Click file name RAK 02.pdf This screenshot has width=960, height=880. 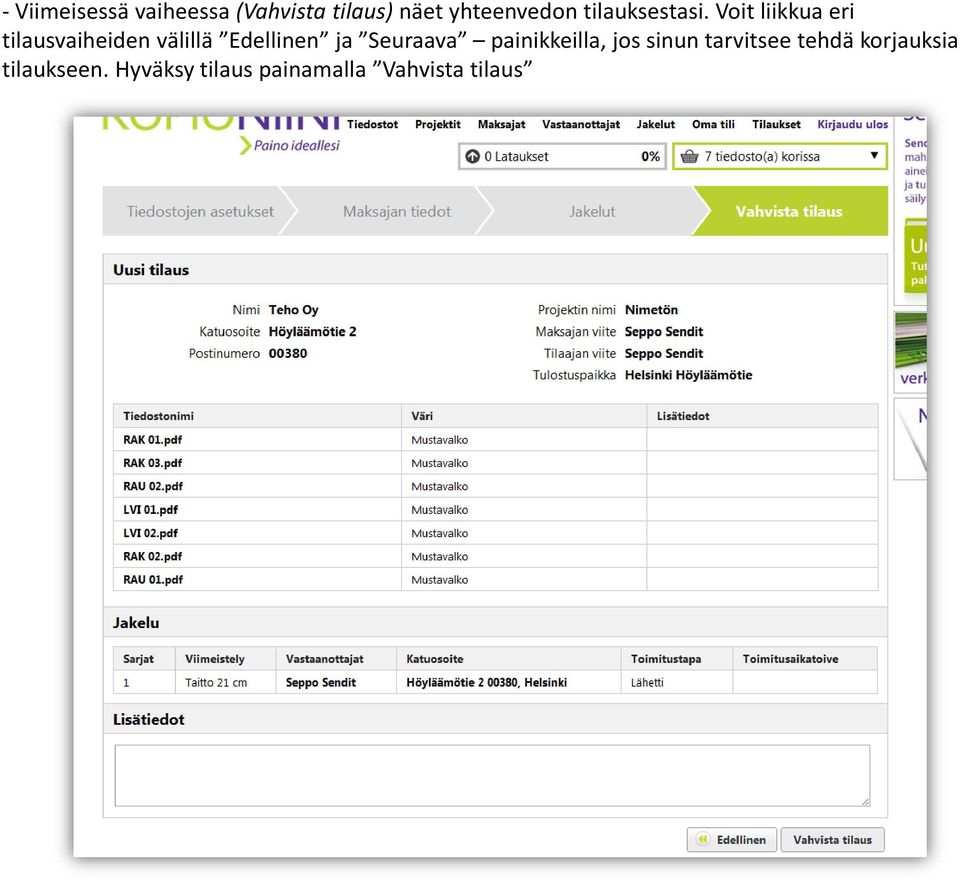pyautogui.click(x=152, y=556)
